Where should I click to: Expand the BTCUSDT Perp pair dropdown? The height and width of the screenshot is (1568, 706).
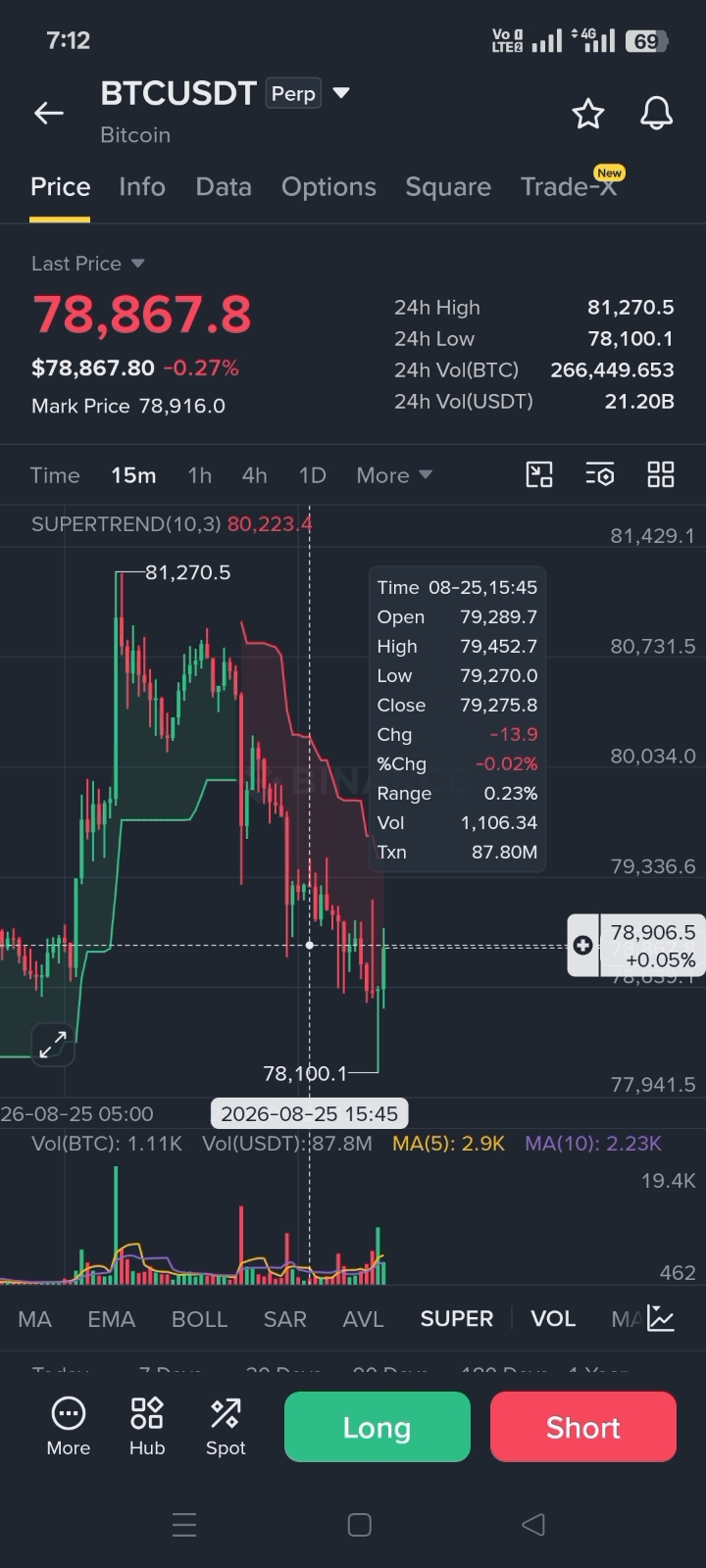click(x=341, y=93)
